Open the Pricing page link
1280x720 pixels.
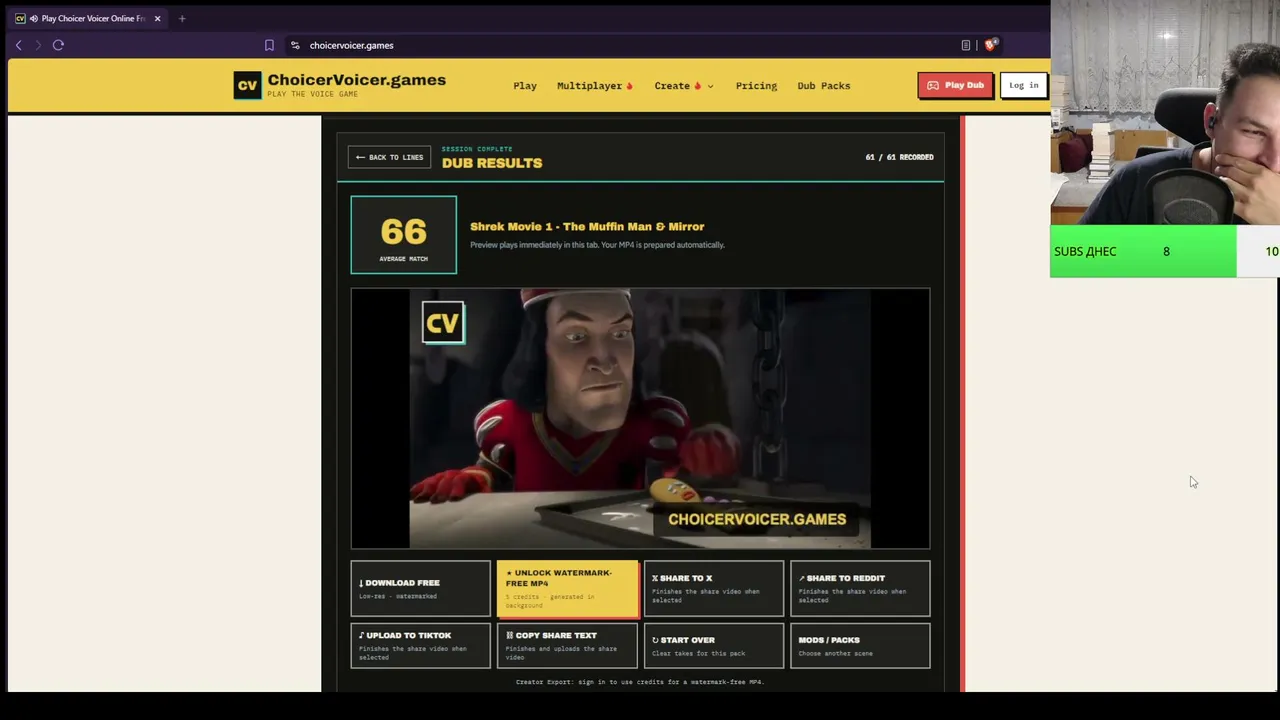click(x=756, y=86)
